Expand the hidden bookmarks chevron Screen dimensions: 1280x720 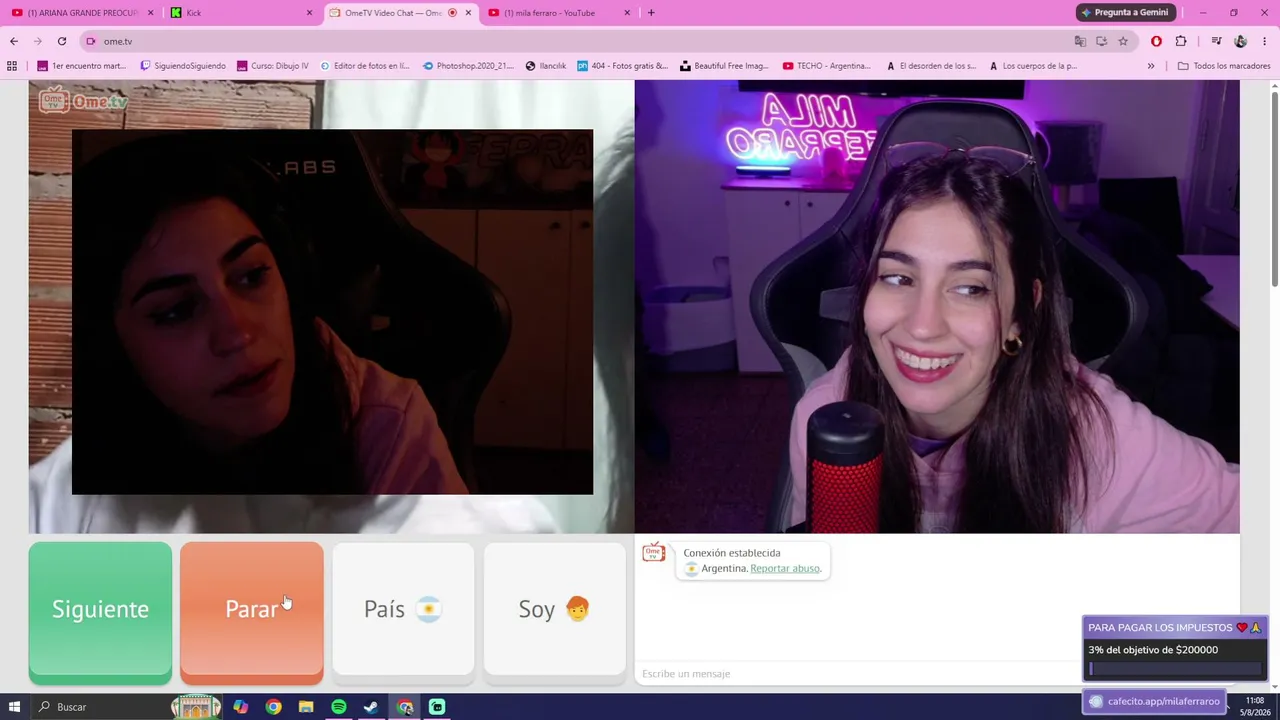click(1151, 66)
